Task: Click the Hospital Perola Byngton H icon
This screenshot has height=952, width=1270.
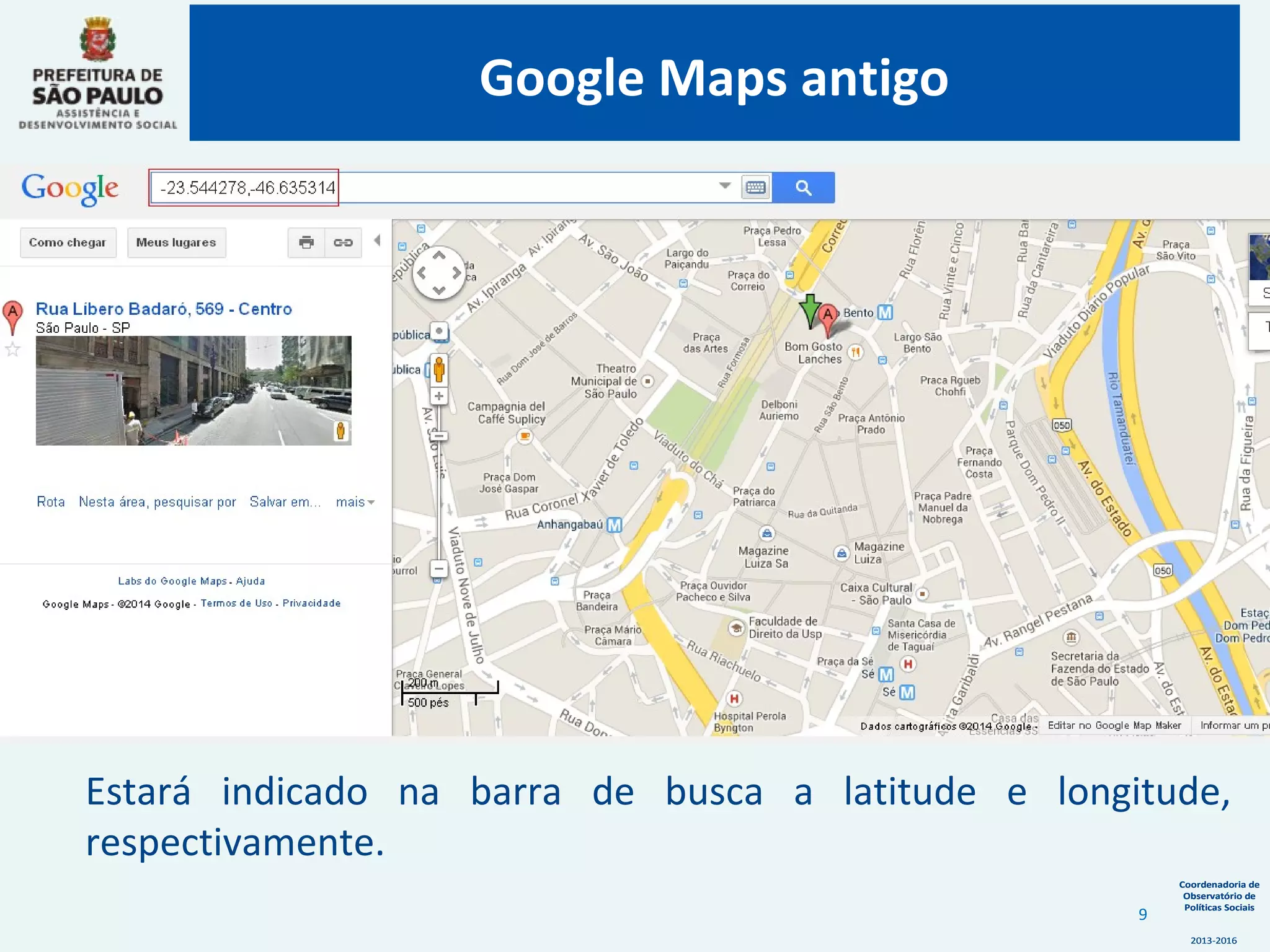Action: point(734,699)
